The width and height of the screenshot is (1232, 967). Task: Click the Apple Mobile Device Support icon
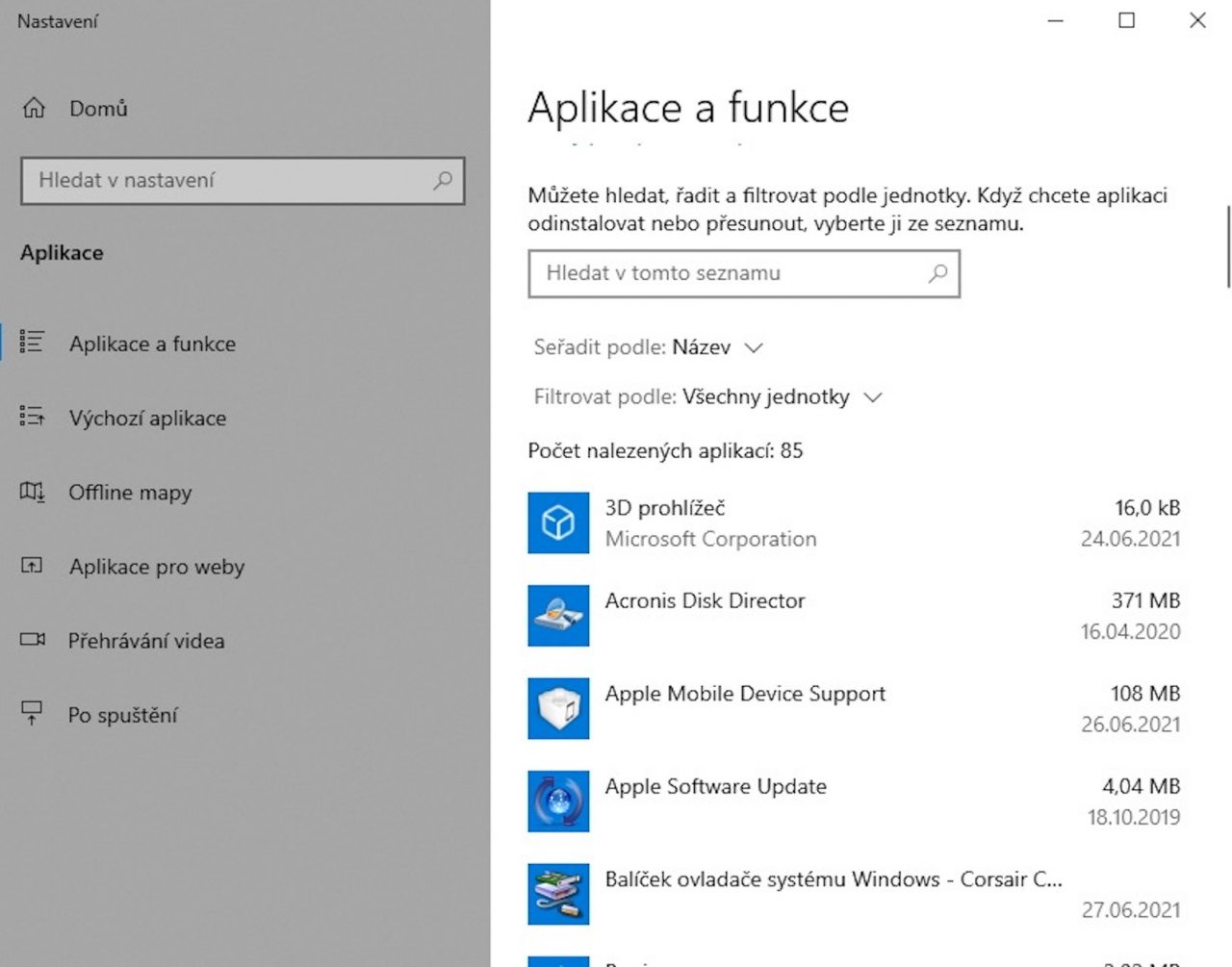(558, 708)
